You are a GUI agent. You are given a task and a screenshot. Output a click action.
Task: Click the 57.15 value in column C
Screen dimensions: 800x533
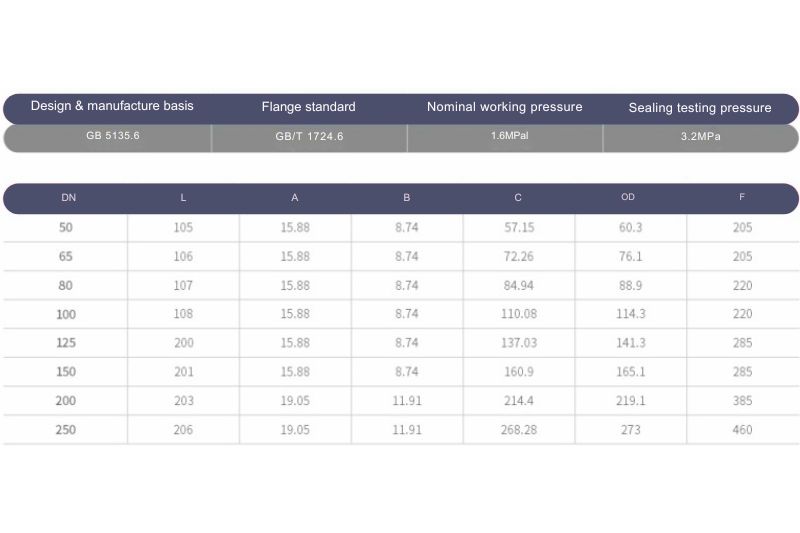click(x=520, y=227)
